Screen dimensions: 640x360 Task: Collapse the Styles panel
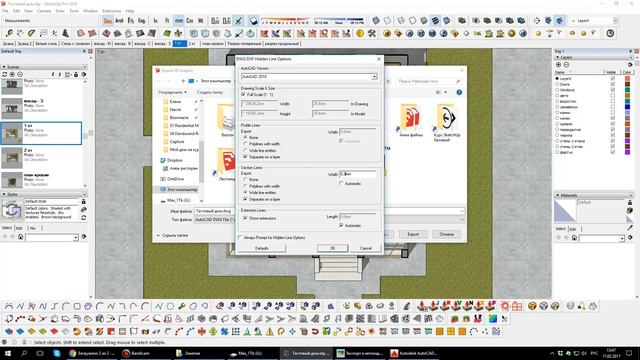4,194
